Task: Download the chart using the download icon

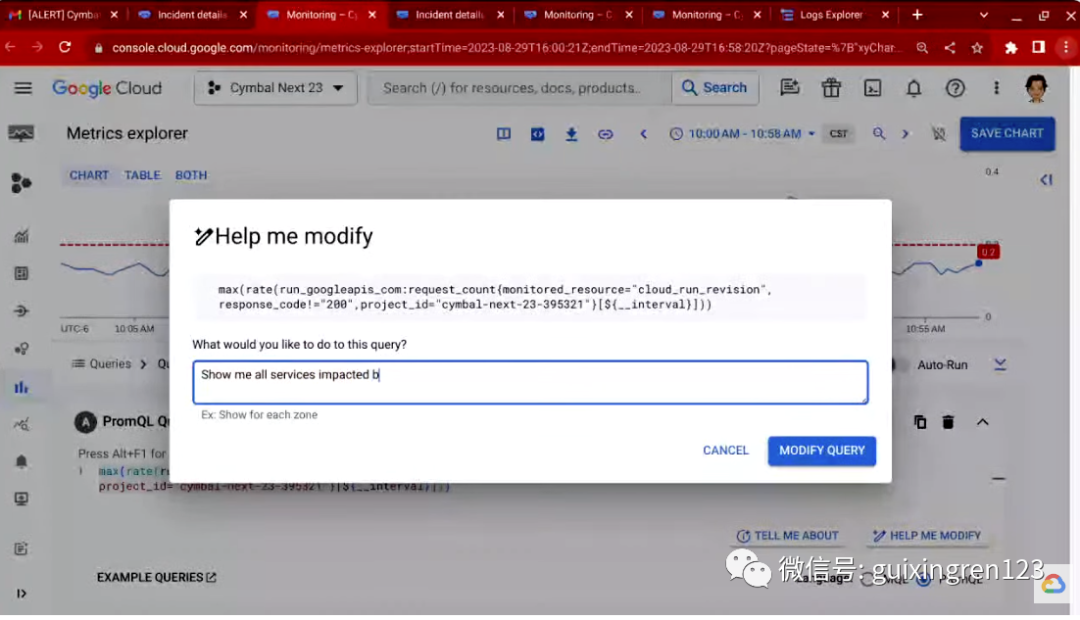Action: click(x=571, y=134)
